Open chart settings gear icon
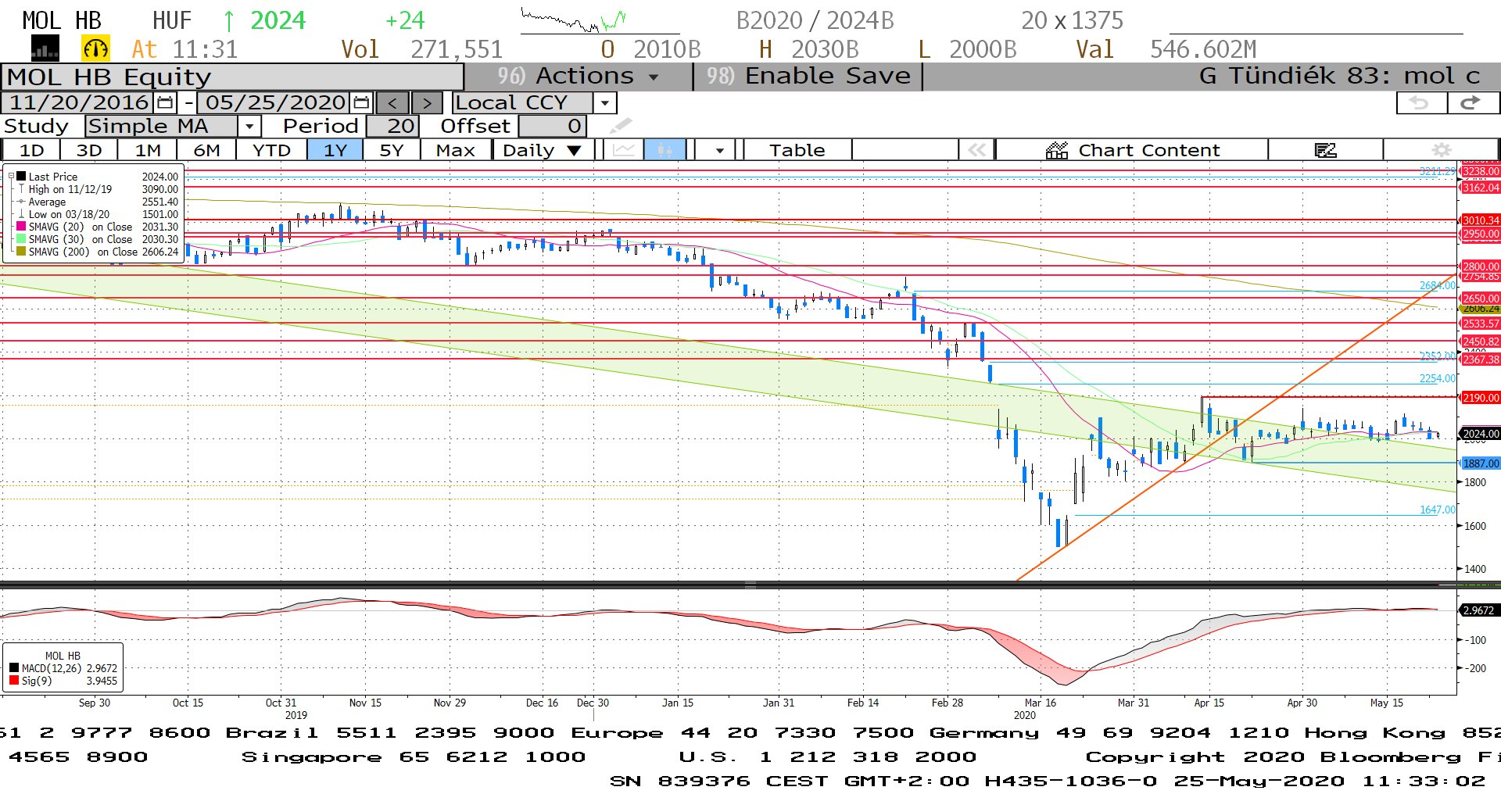Screen dimensions: 1501x812 coord(1441,150)
